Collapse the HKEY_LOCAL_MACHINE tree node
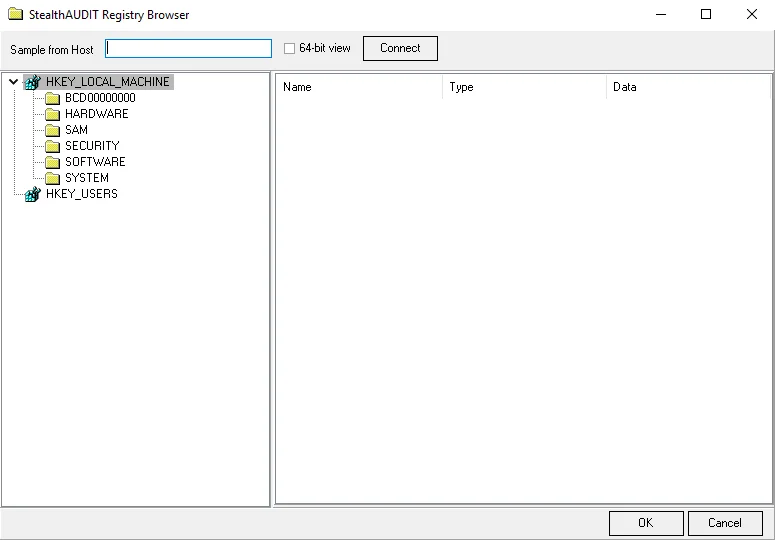The height and width of the screenshot is (540, 775). click(x=14, y=82)
